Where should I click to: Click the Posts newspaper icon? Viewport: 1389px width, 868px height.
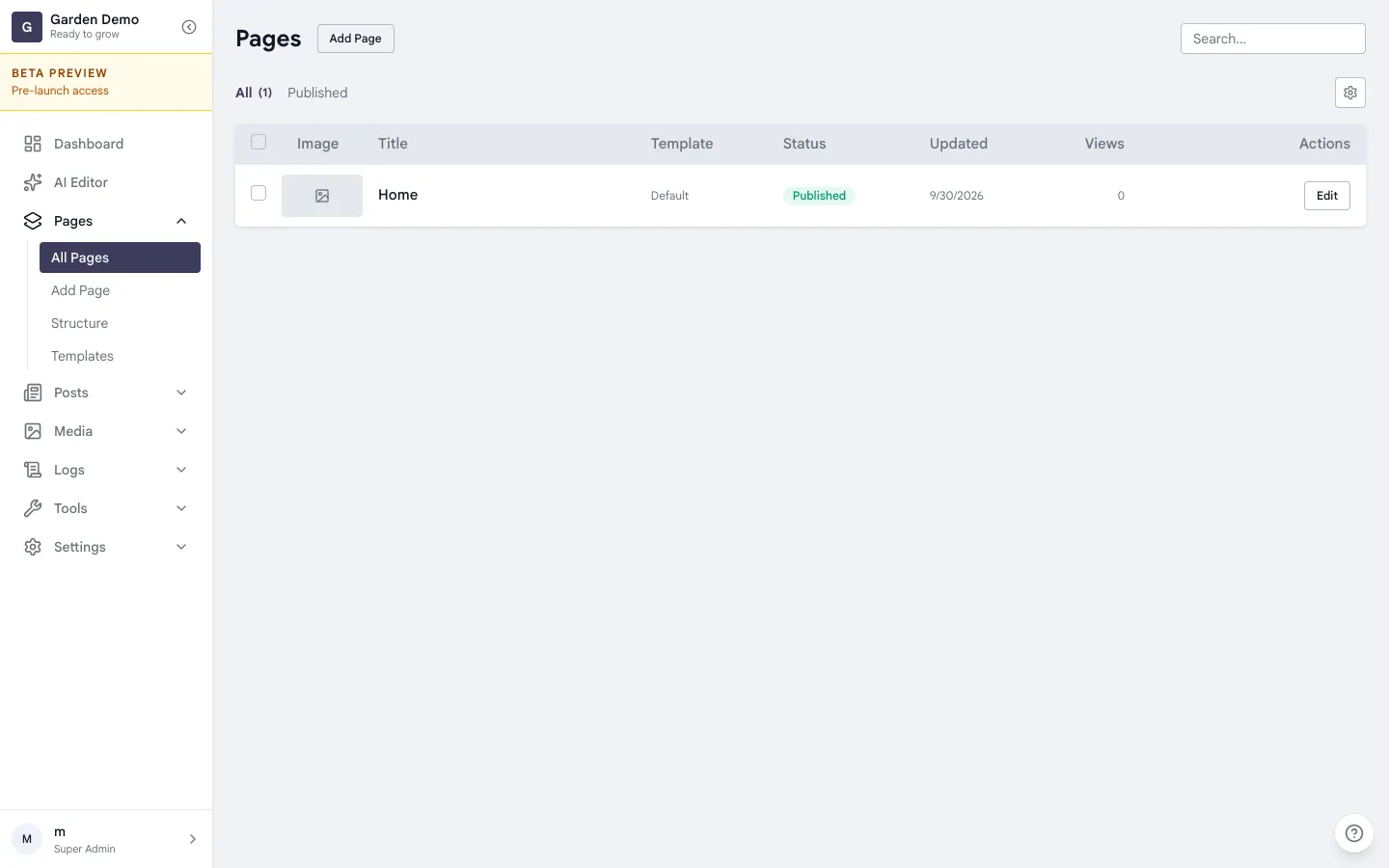[33, 393]
